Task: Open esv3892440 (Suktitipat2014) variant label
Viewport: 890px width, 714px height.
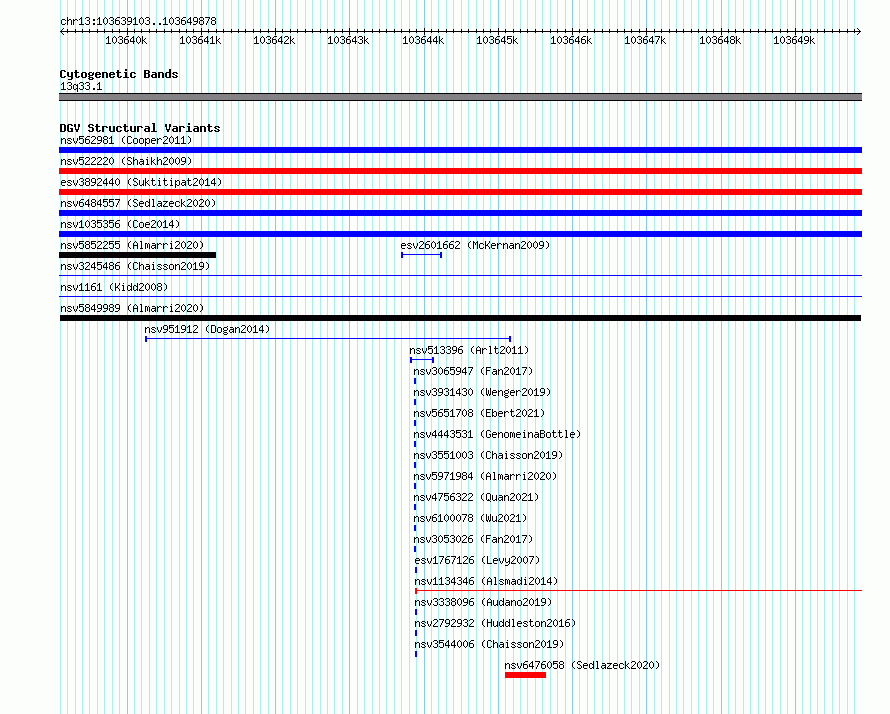Action: point(141,182)
